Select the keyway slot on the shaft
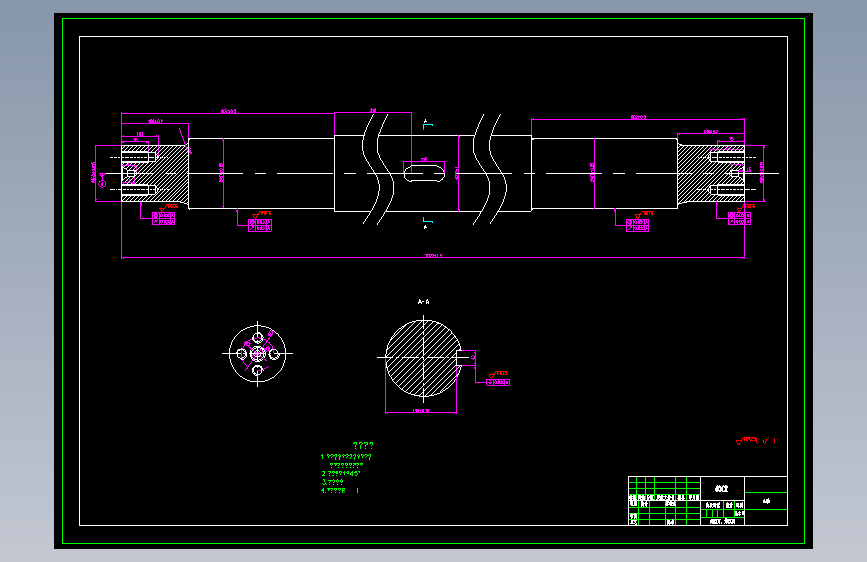This screenshot has height=562, width=867. (x=424, y=173)
